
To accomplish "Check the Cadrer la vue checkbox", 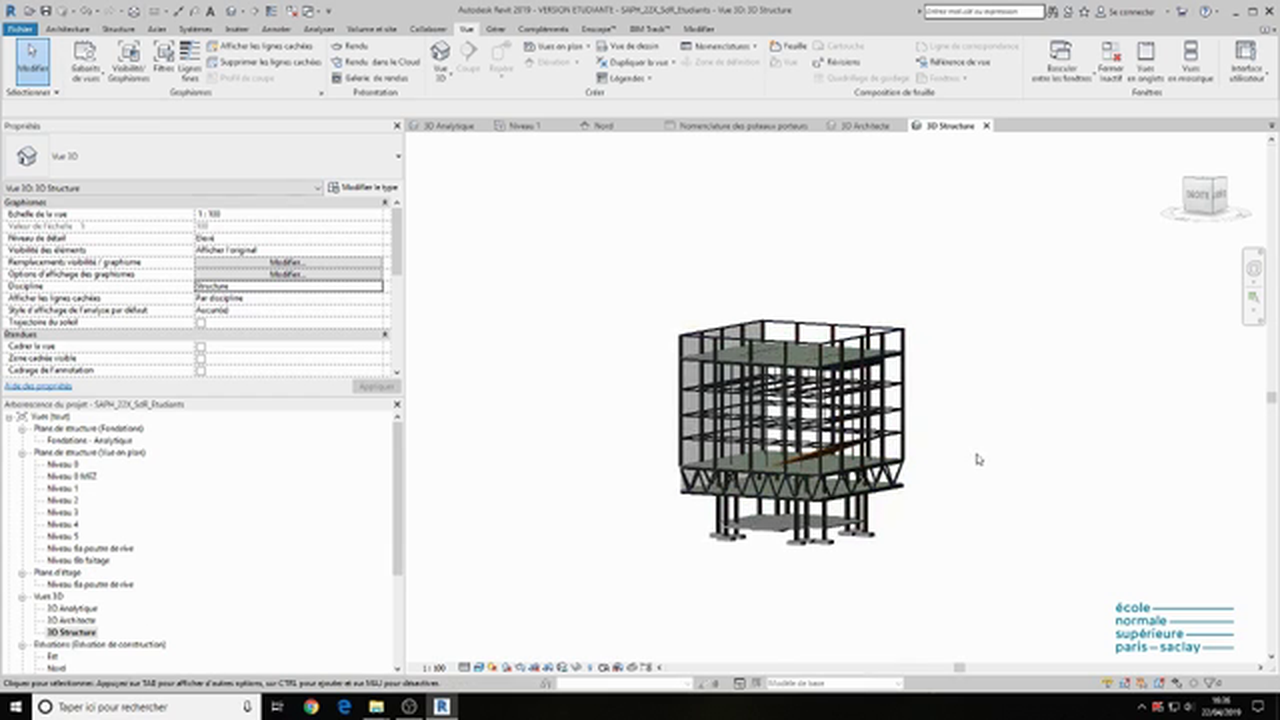I will coord(201,347).
